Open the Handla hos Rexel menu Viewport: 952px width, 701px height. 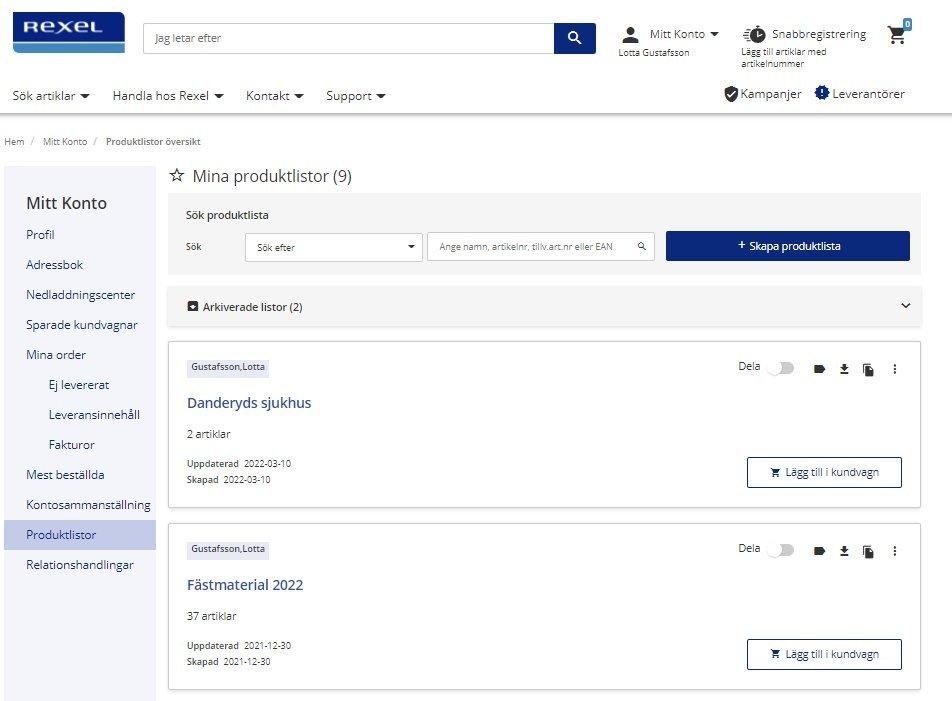pos(168,96)
